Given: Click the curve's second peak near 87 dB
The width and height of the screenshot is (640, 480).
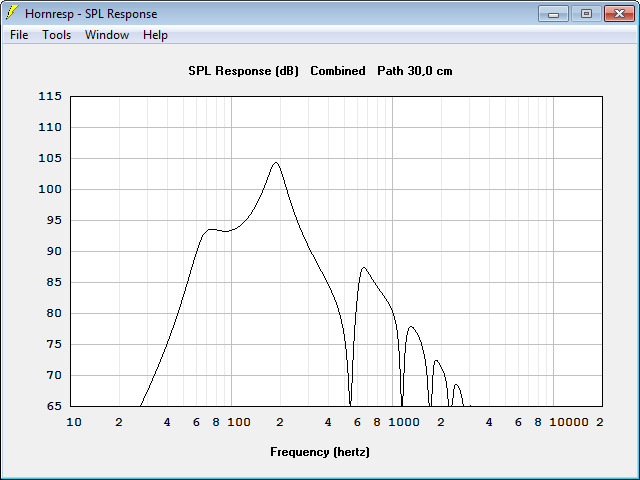Looking at the screenshot, I should (x=363, y=268).
